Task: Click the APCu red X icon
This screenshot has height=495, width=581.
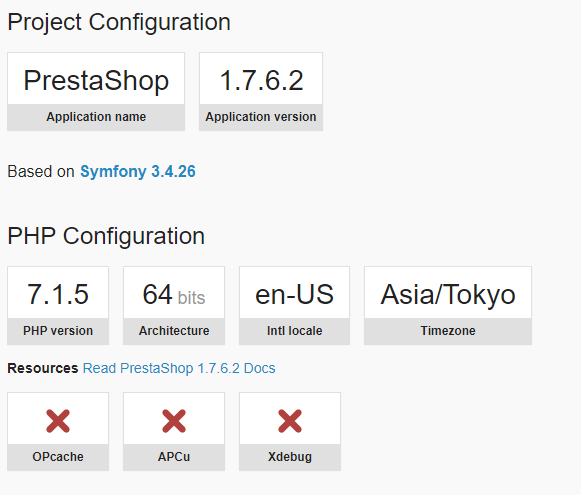Action: [174, 421]
